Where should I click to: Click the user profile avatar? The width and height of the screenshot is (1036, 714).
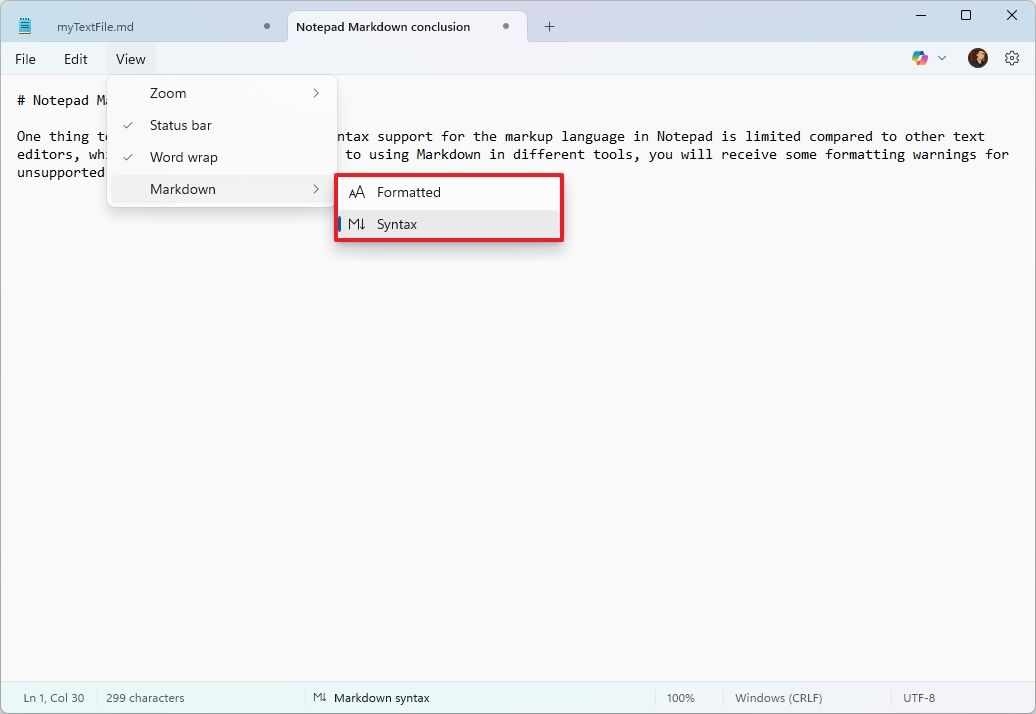click(977, 58)
